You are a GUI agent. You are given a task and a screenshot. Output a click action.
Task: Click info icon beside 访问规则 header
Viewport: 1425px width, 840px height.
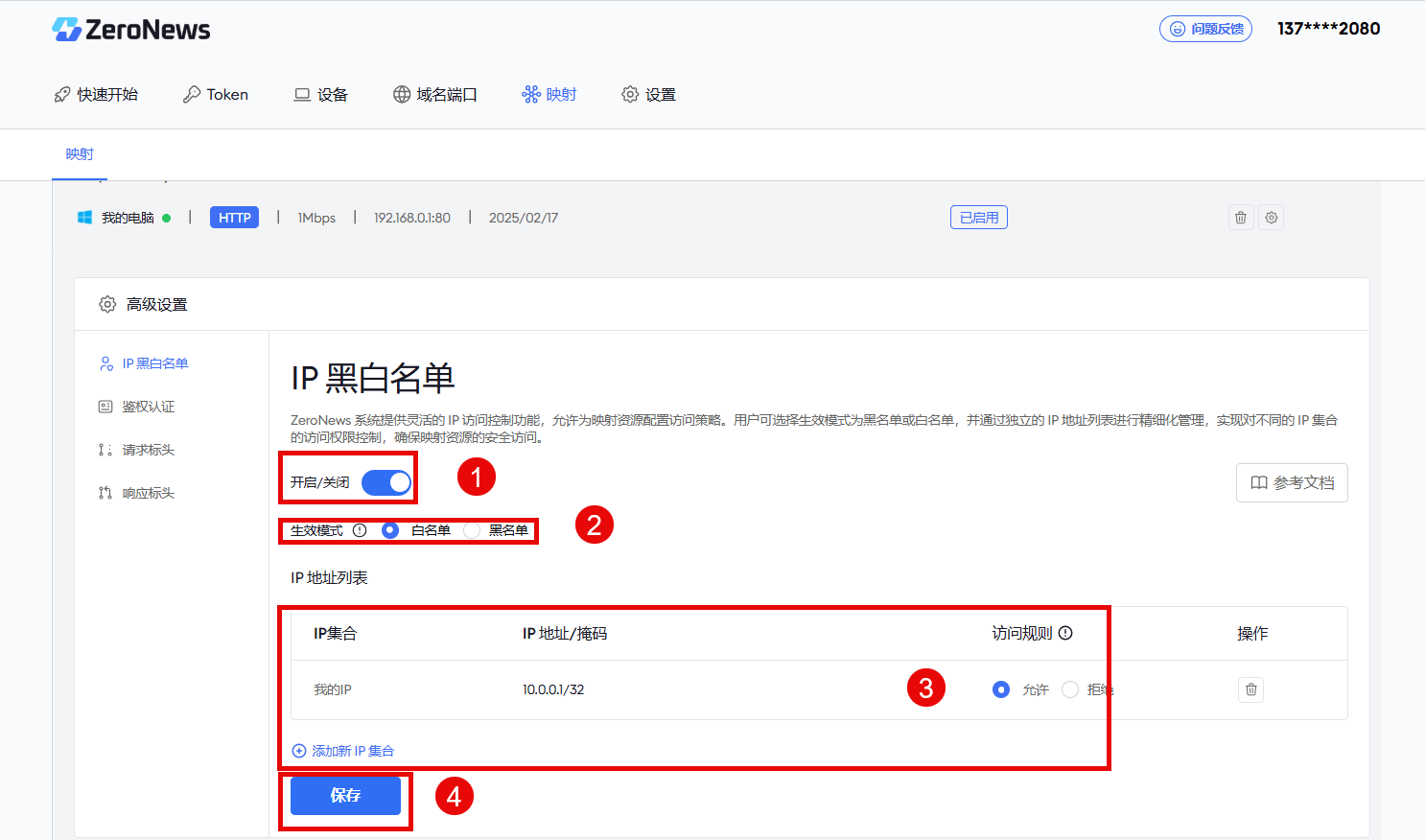point(1065,633)
